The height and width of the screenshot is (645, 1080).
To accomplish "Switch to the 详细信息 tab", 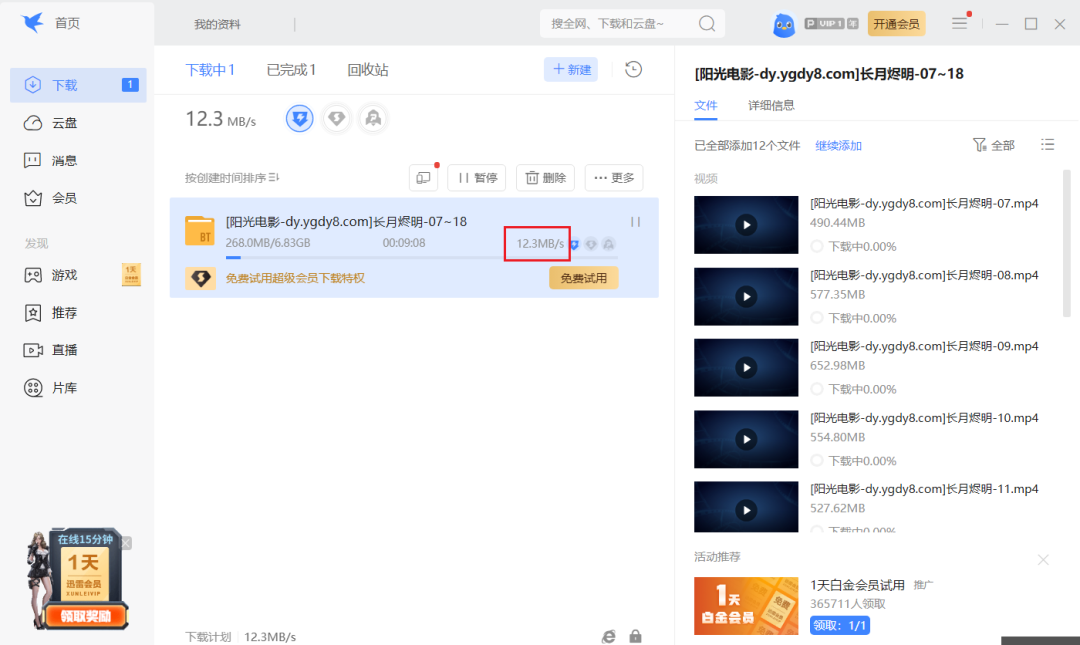I will tap(771, 105).
